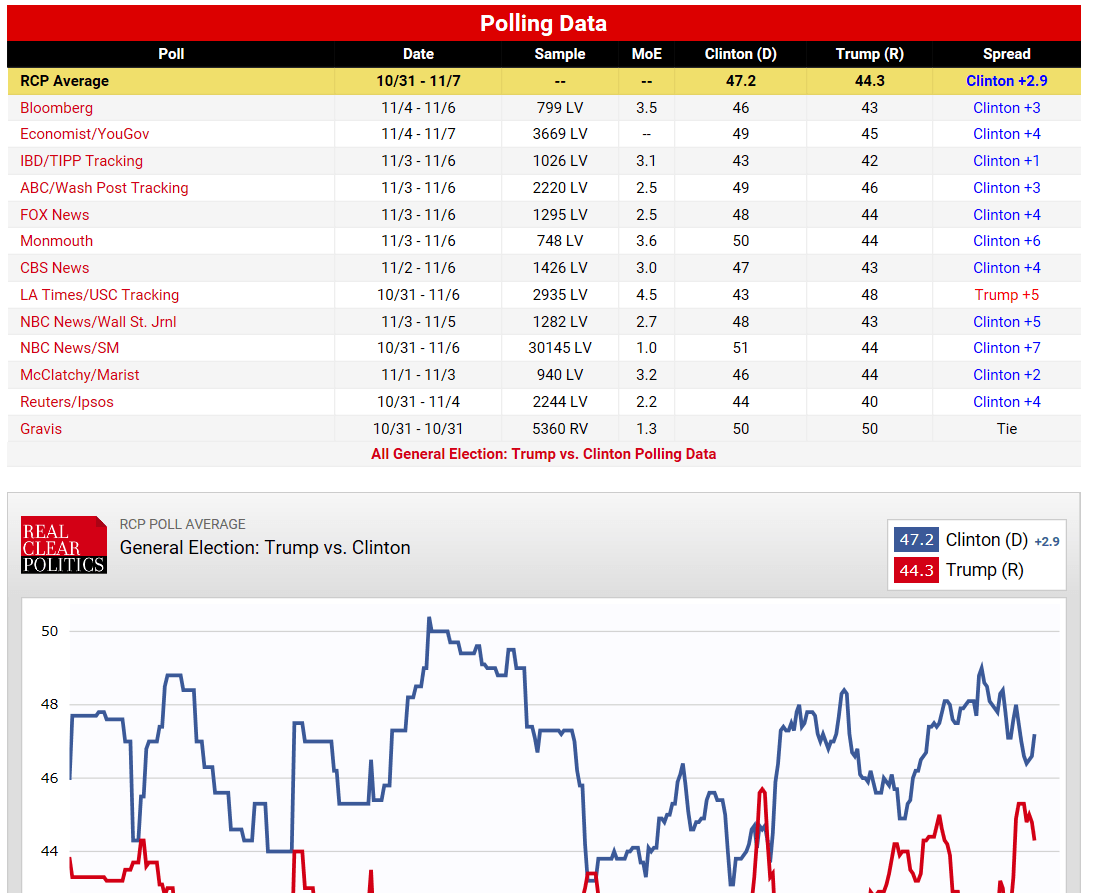Click the Trump +5 spread value

(x=1007, y=295)
